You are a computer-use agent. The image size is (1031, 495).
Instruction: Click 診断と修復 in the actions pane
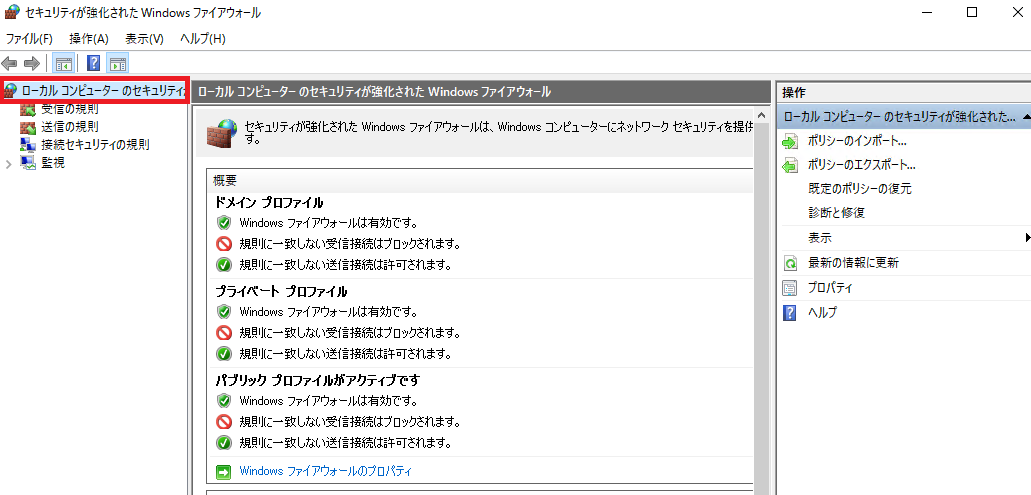click(x=836, y=214)
